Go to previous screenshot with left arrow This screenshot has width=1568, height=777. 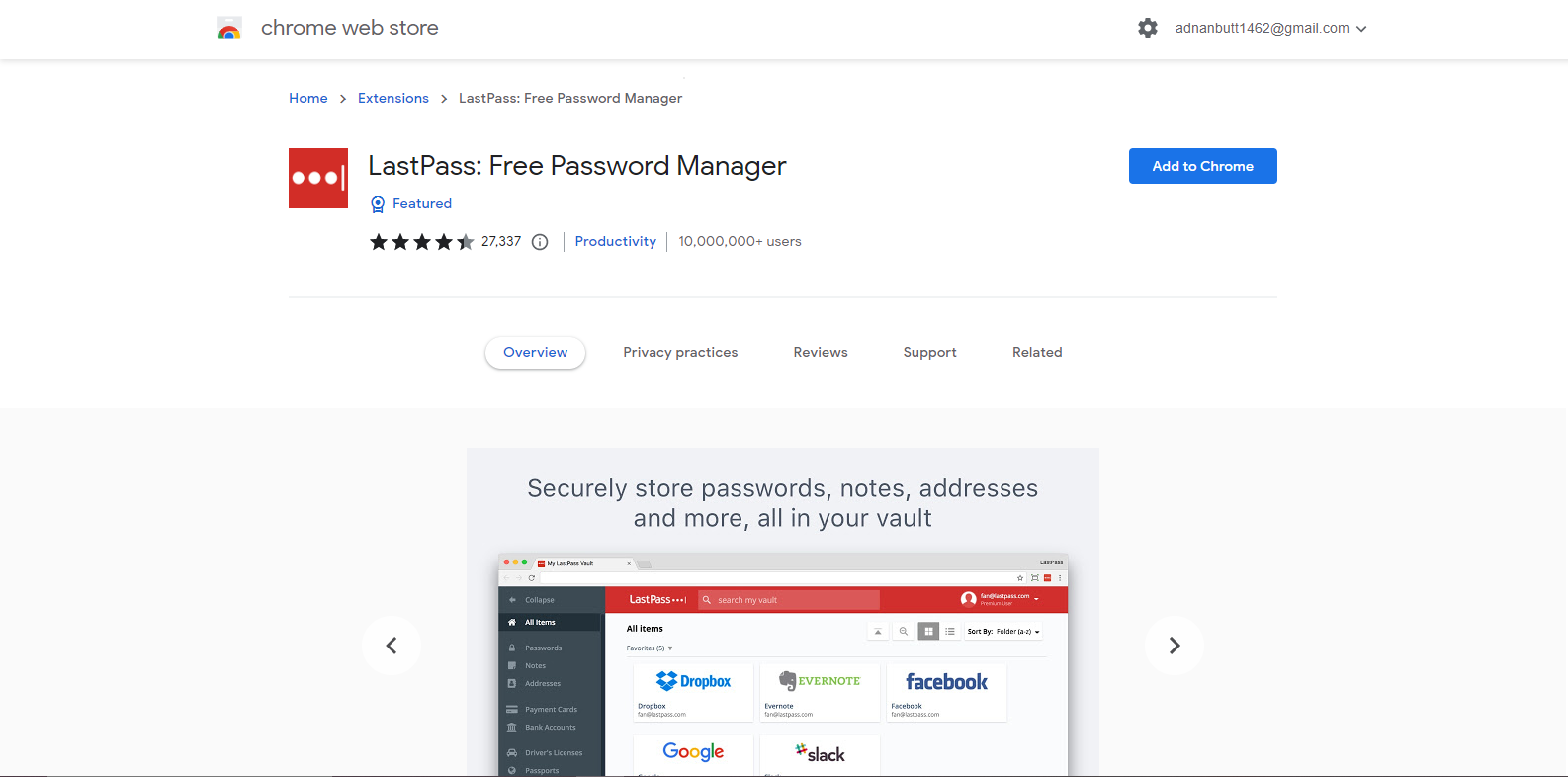tap(392, 646)
